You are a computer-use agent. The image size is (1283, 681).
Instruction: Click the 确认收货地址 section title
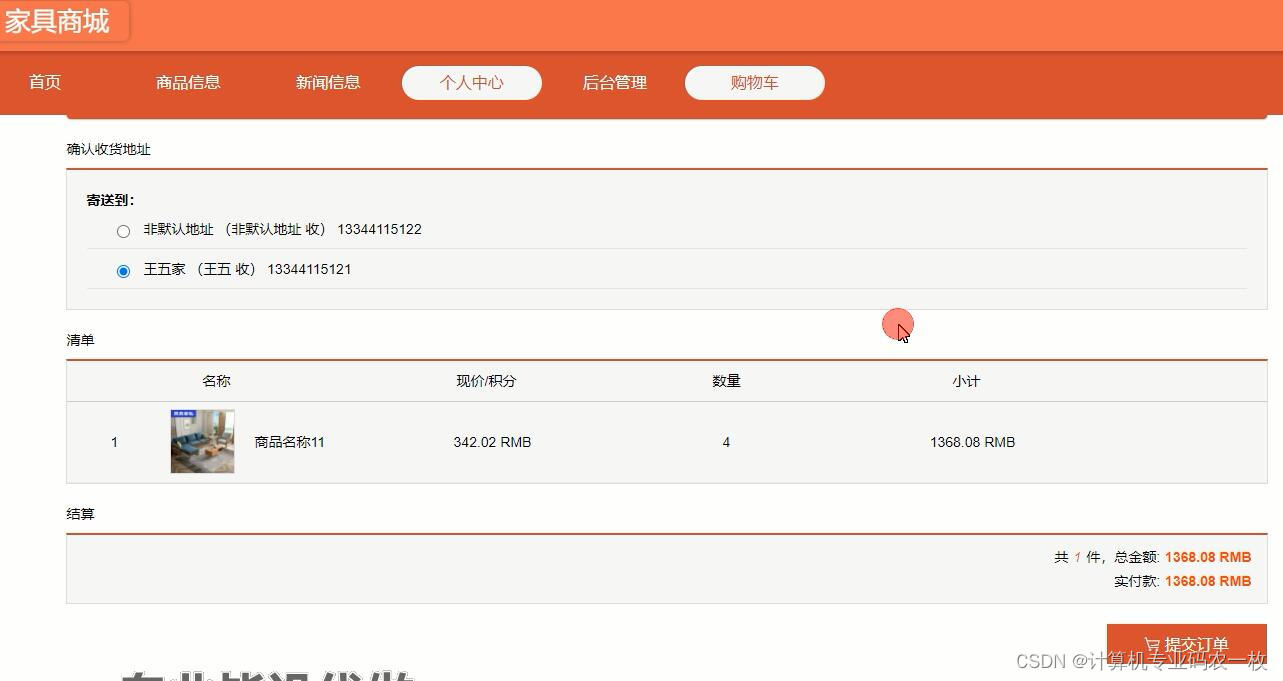coord(107,149)
